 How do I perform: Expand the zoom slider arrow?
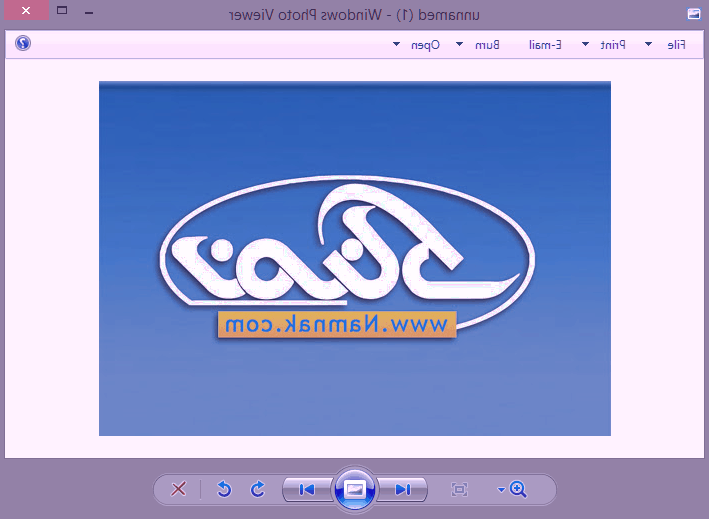tap(501, 490)
